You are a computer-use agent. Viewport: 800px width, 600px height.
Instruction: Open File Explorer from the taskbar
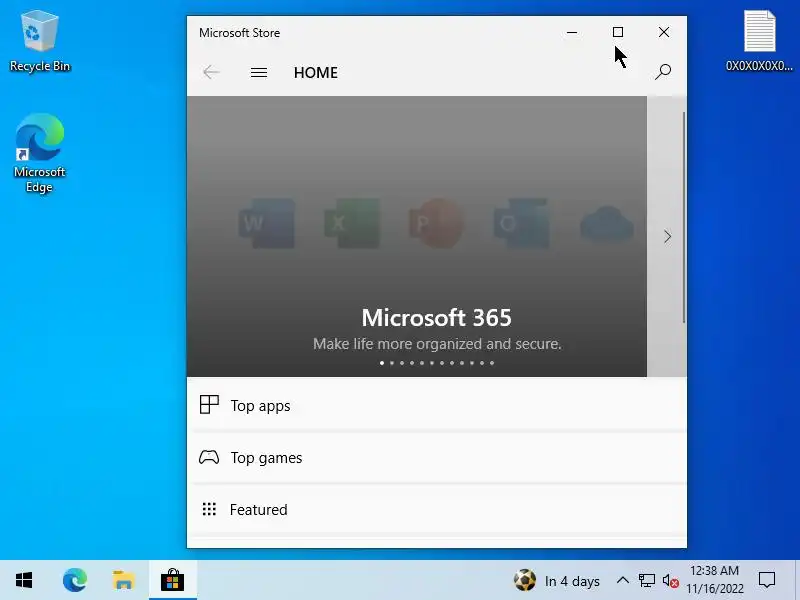[x=123, y=580]
